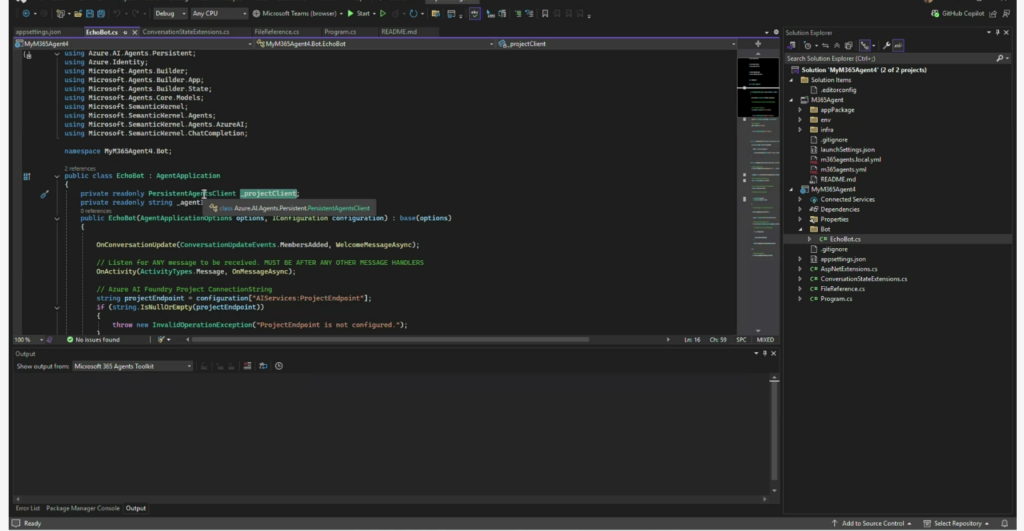Collapse the Solution Items folder node
The height and width of the screenshot is (531, 1024).
pos(792,80)
